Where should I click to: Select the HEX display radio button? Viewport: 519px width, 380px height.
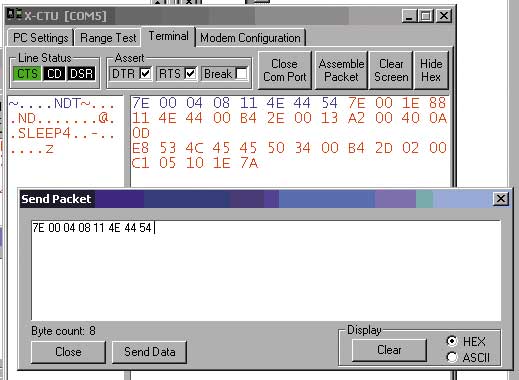coord(452,341)
